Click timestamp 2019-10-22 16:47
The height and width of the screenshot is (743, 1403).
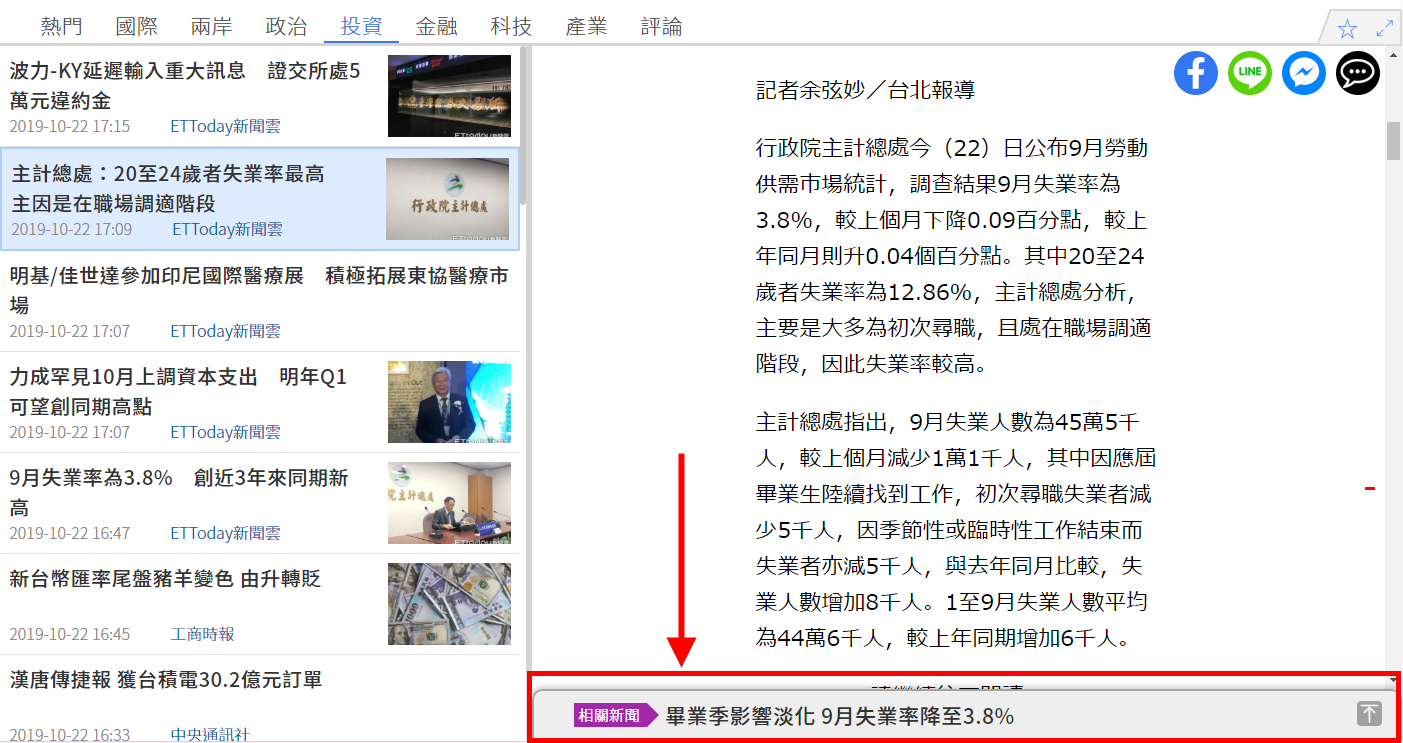click(70, 533)
